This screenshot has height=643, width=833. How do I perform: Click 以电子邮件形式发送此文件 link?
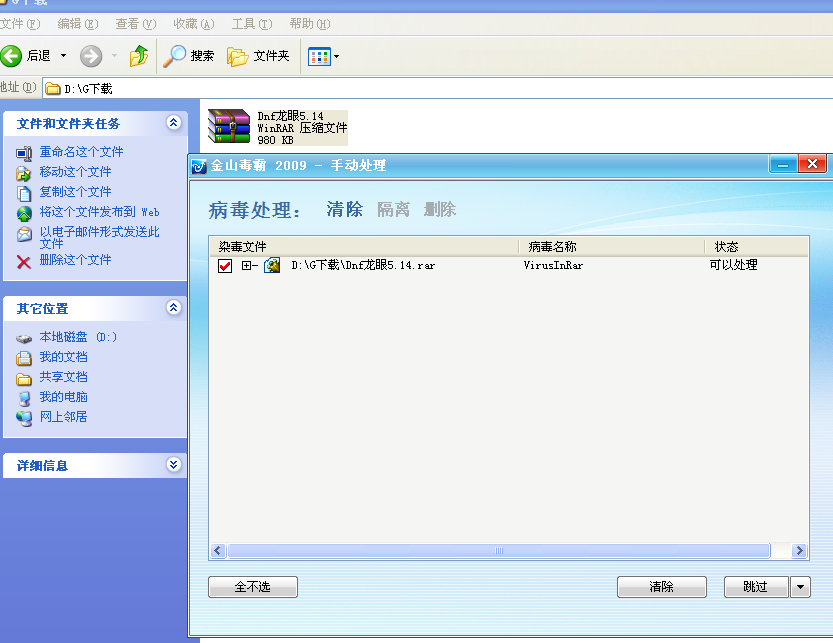(x=99, y=238)
